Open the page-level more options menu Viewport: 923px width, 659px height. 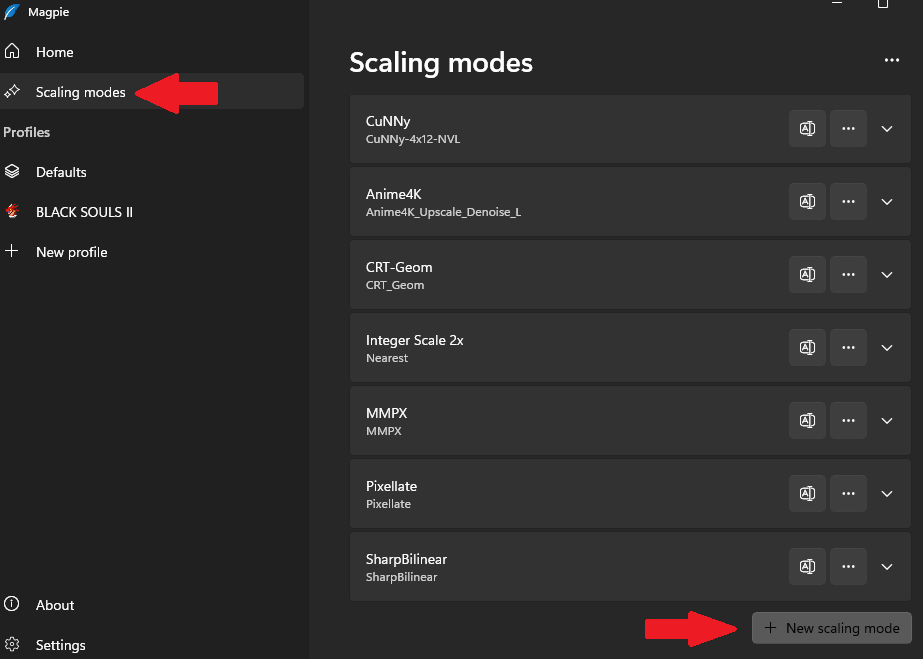tap(892, 61)
